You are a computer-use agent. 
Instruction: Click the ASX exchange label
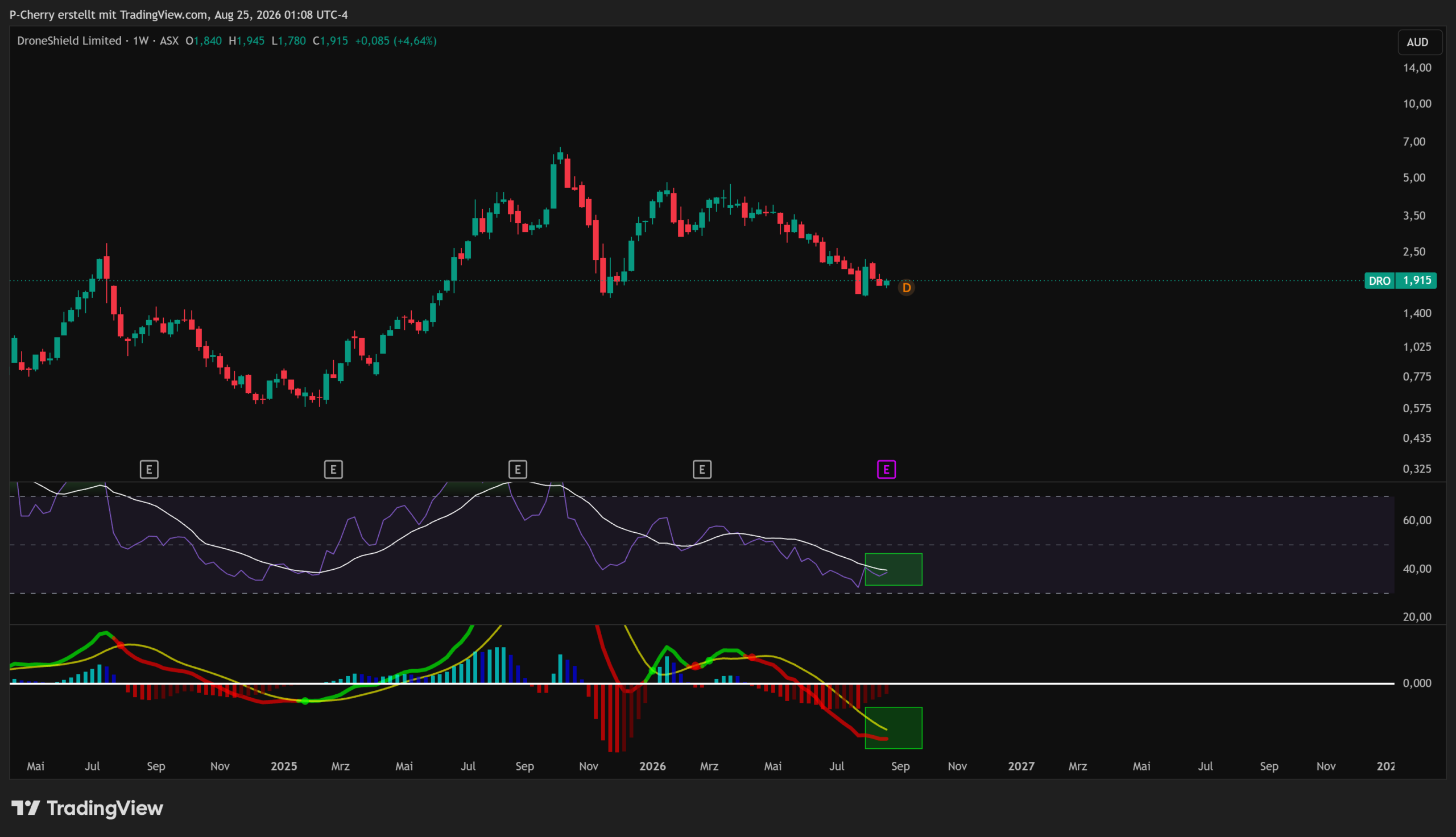click(x=169, y=41)
